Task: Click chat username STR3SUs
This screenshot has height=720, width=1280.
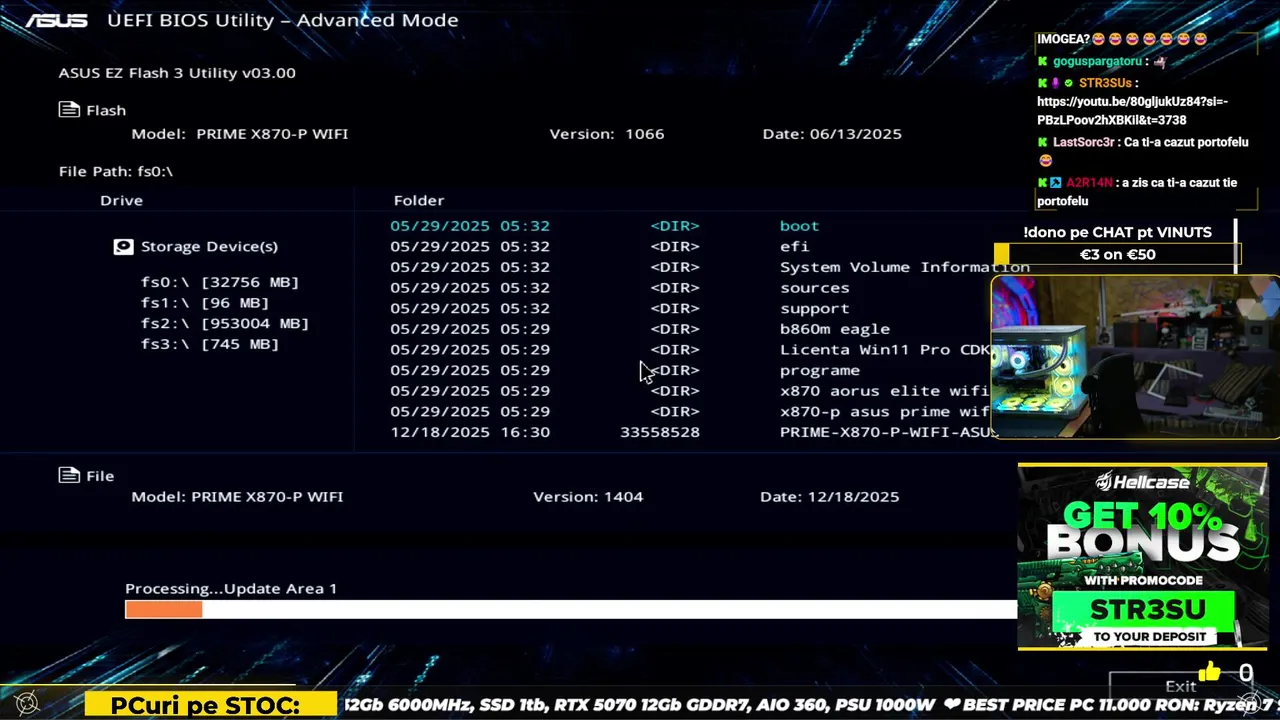Action: (1105, 83)
